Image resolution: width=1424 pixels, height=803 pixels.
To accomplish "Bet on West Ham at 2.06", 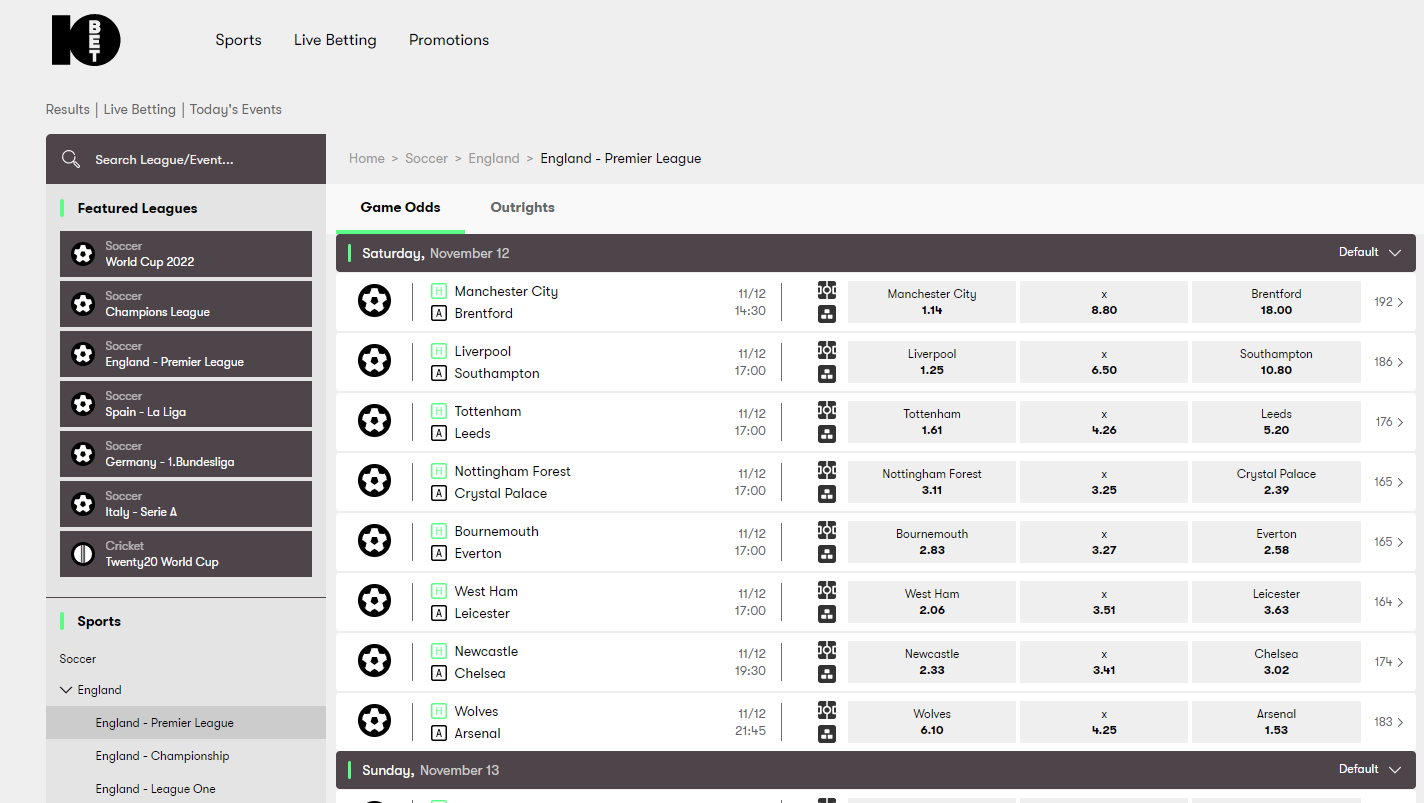I will click(x=932, y=602).
